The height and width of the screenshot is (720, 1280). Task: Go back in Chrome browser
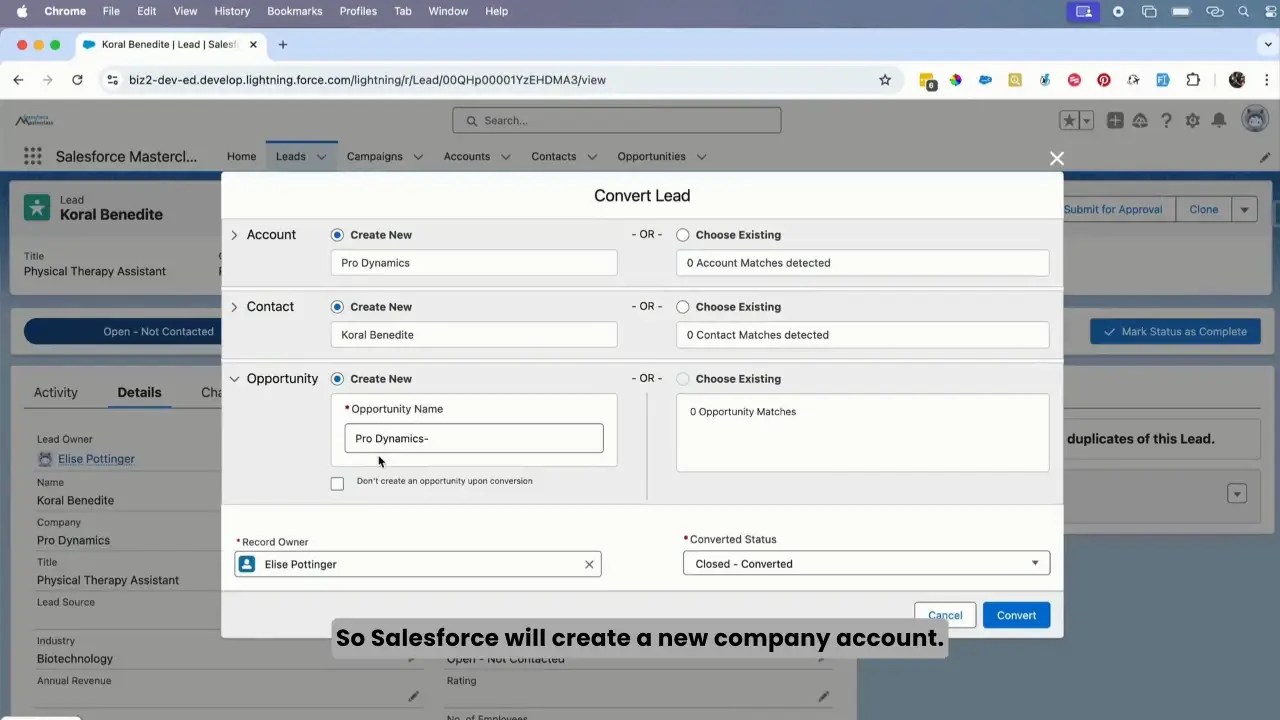coord(18,80)
